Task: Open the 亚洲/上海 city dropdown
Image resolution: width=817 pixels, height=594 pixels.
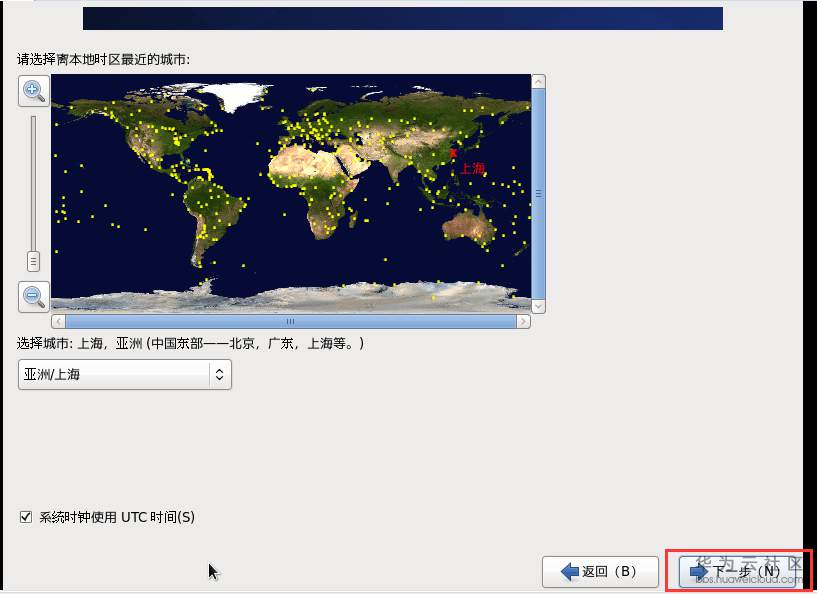Action: click(125, 374)
